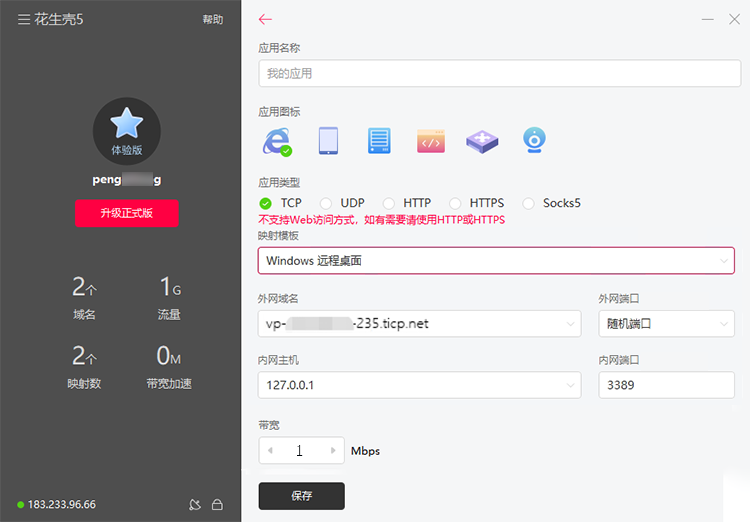
Task: Click the 升级正式版 upgrade button
Action: click(127, 213)
